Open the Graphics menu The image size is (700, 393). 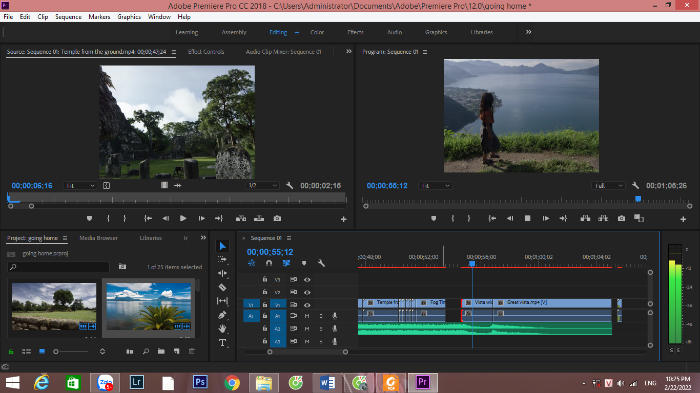click(129, 17)
